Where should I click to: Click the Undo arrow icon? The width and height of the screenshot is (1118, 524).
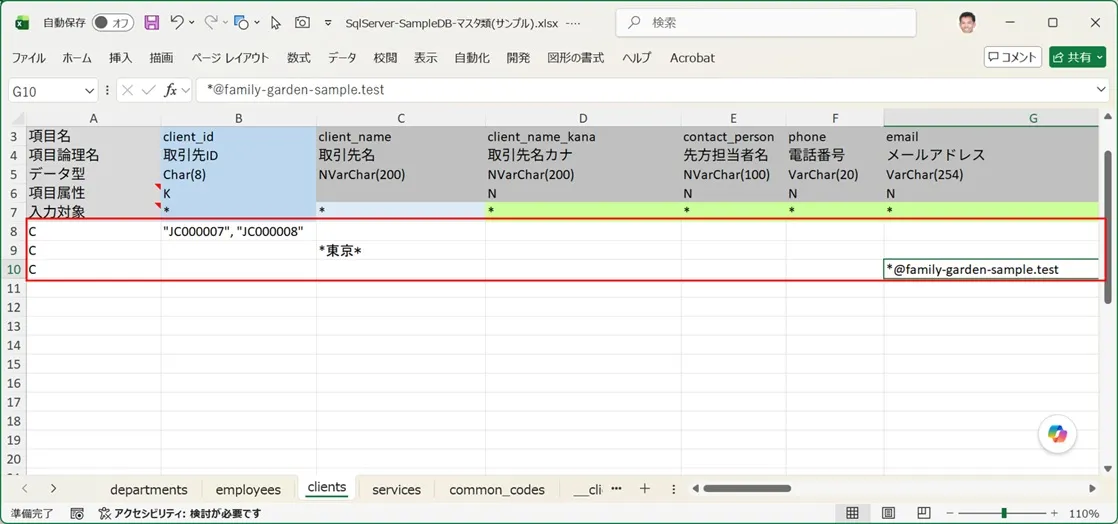pyautogui.click(x=177, y=23)
